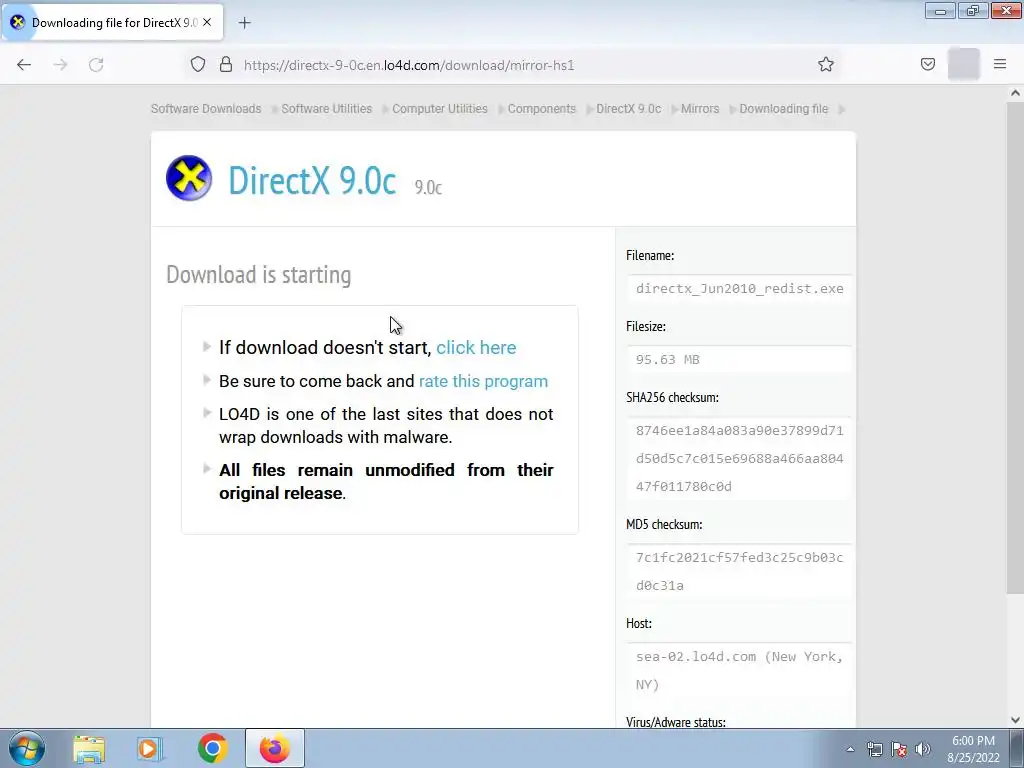Click the 'Download is starting' heading

pos(259,275)
